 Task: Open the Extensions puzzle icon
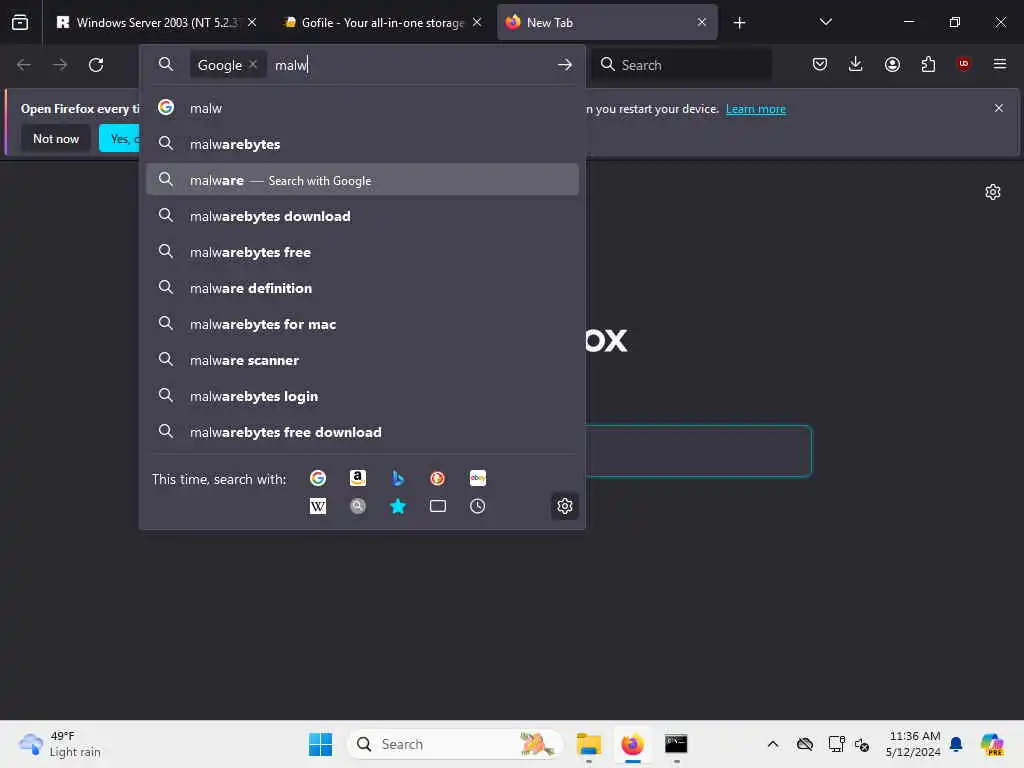point(928,64)
